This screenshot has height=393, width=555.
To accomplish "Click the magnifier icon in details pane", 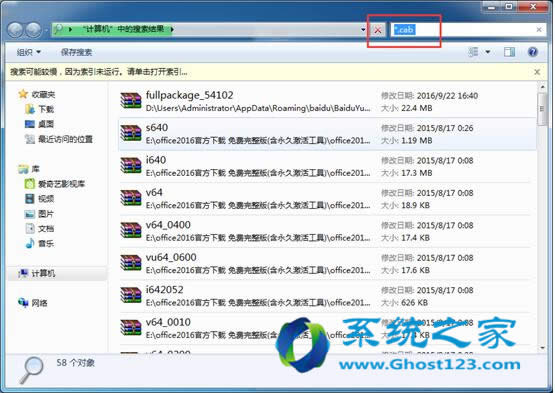I will [32, 370].
